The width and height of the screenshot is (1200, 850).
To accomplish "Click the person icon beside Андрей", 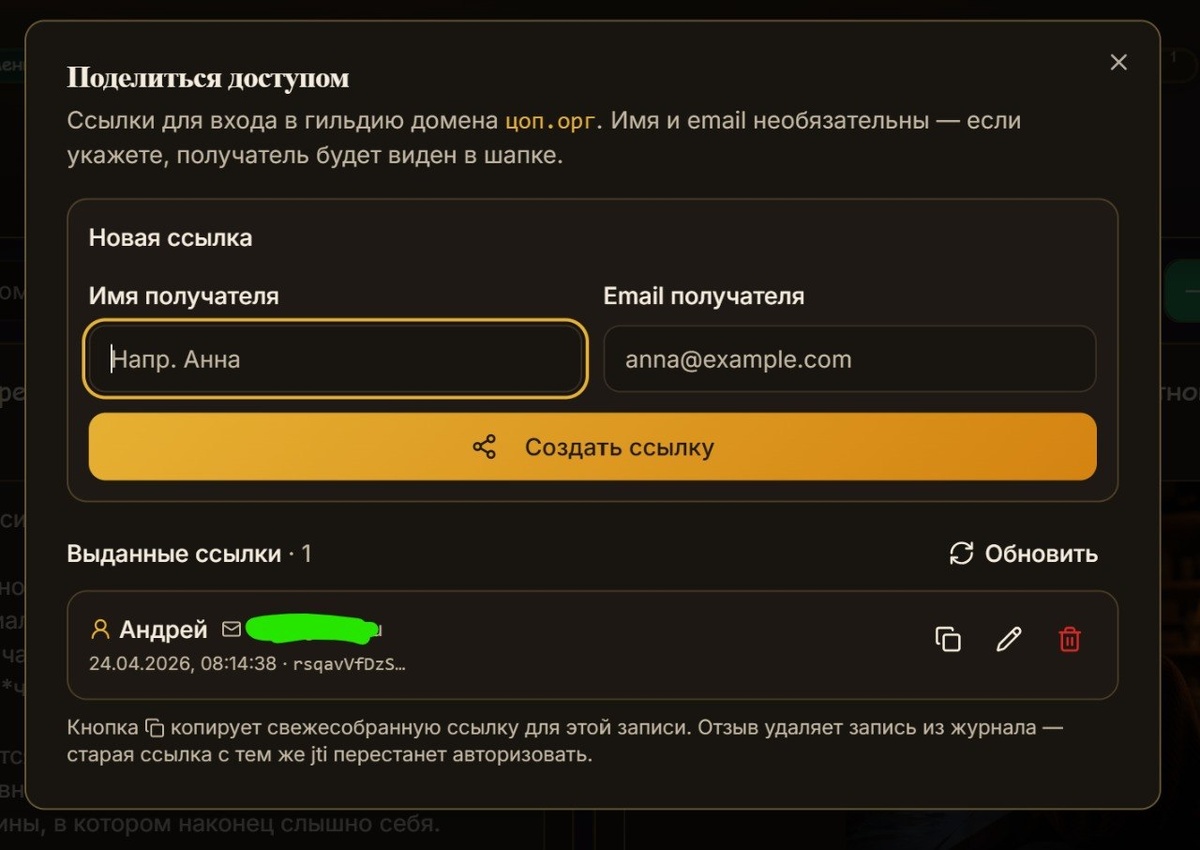I will click(100, 630).
